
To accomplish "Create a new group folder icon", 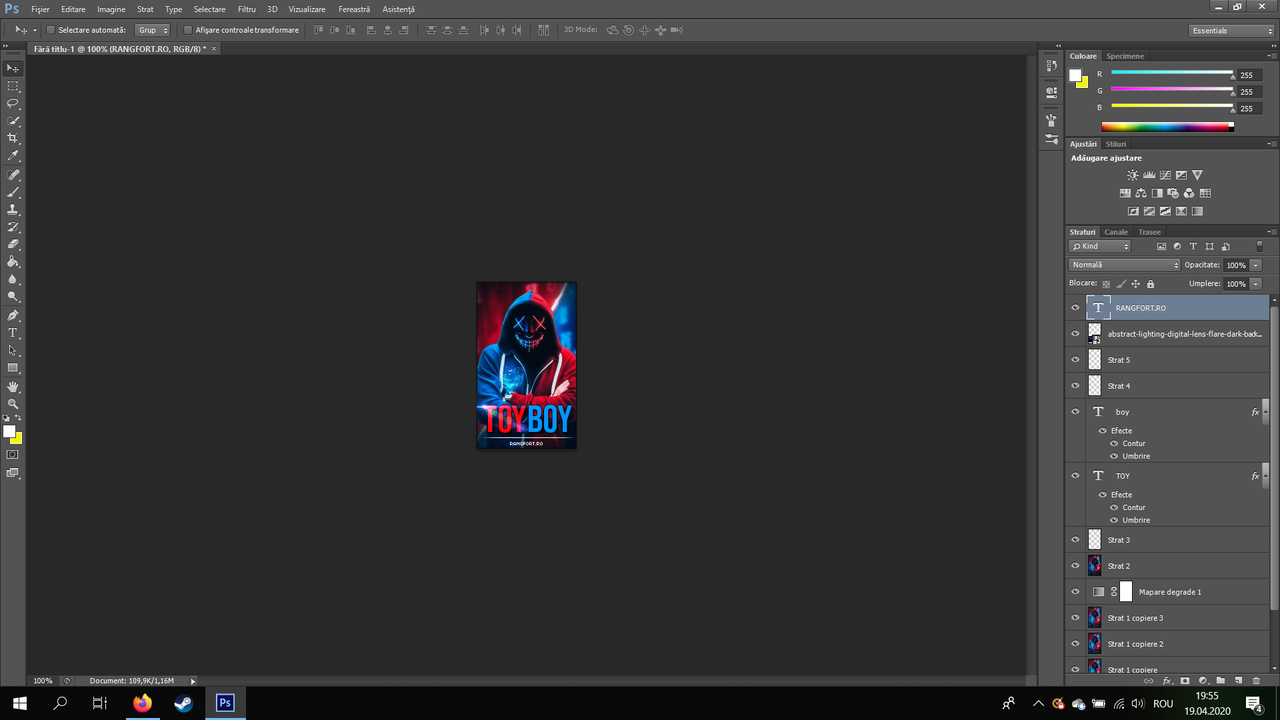I will point(1220,680).
